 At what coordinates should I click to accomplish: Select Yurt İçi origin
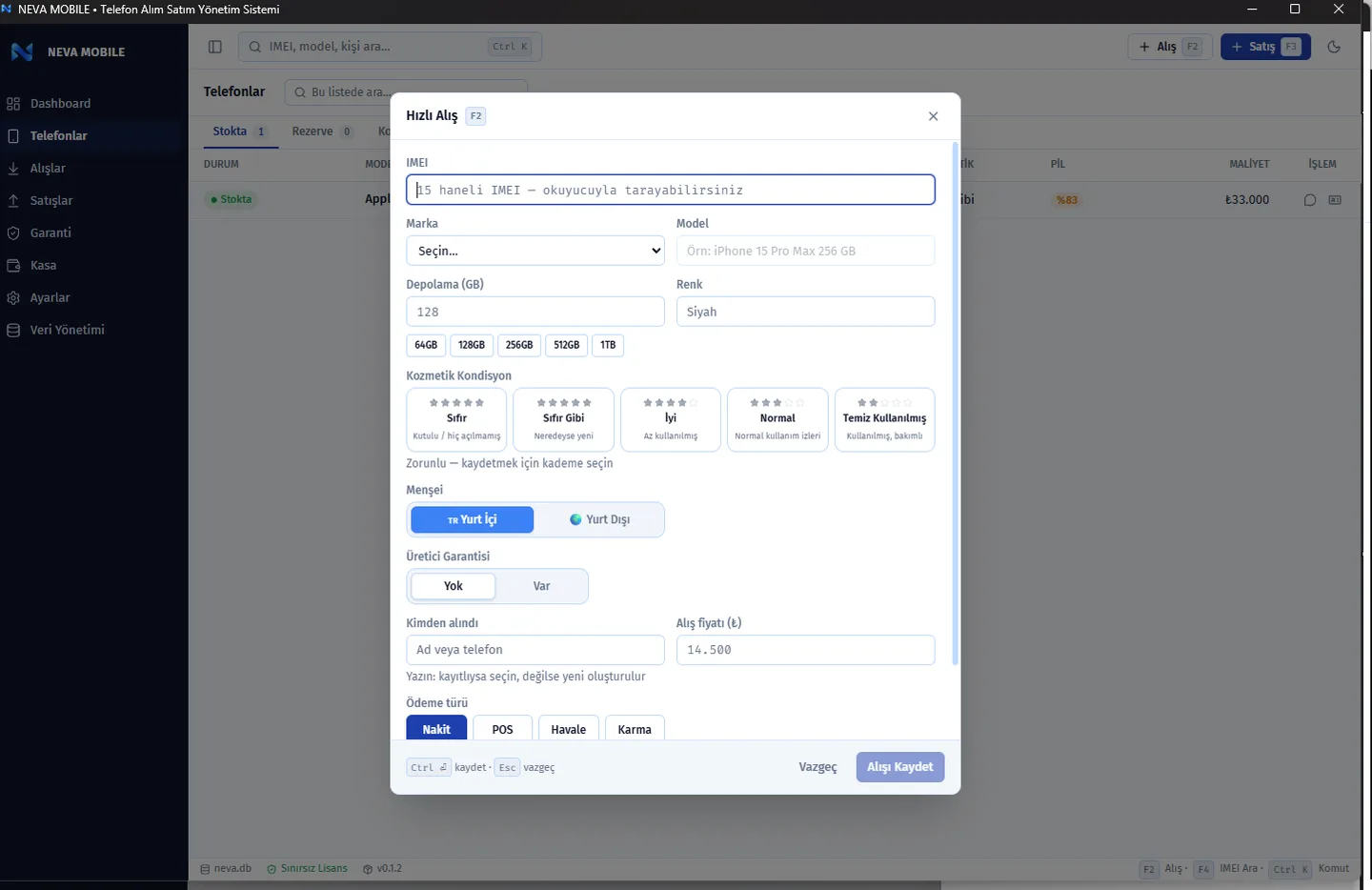coord(472,519)
